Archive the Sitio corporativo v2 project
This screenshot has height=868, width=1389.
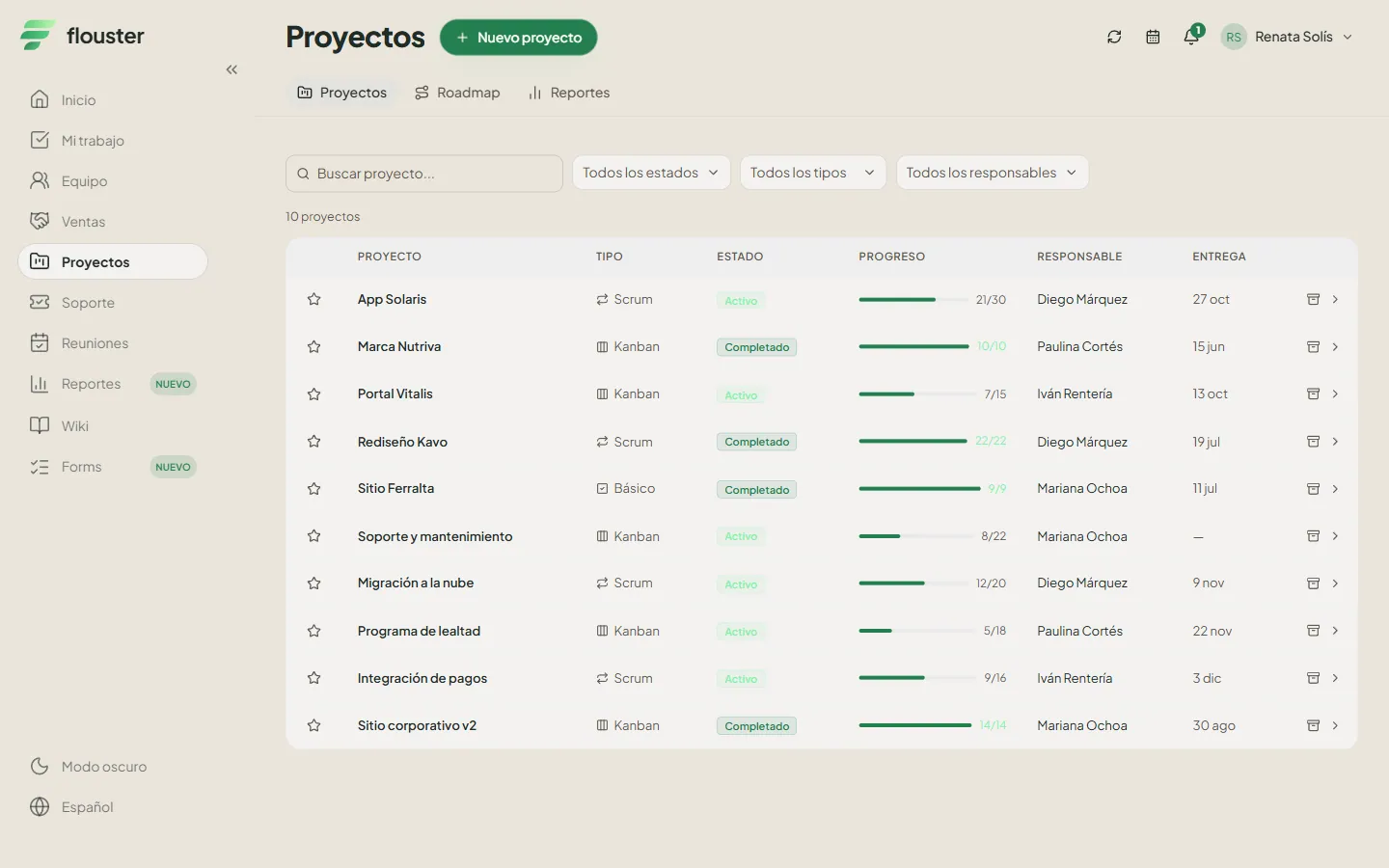(x=1313, y=725)
